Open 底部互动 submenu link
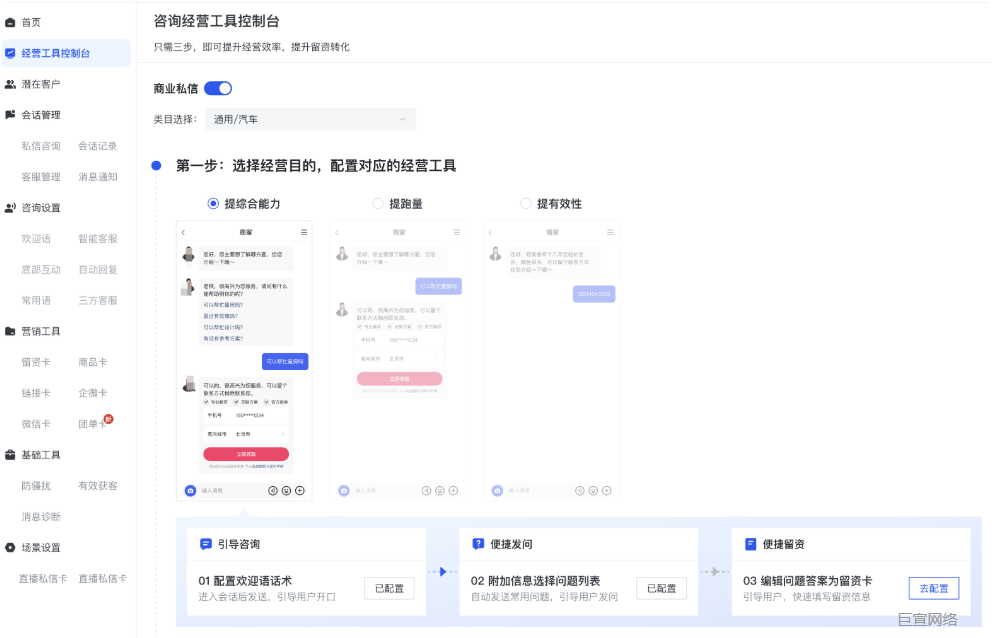The height and width of the screenshot is (638, 992). click(x=41, y=270)
